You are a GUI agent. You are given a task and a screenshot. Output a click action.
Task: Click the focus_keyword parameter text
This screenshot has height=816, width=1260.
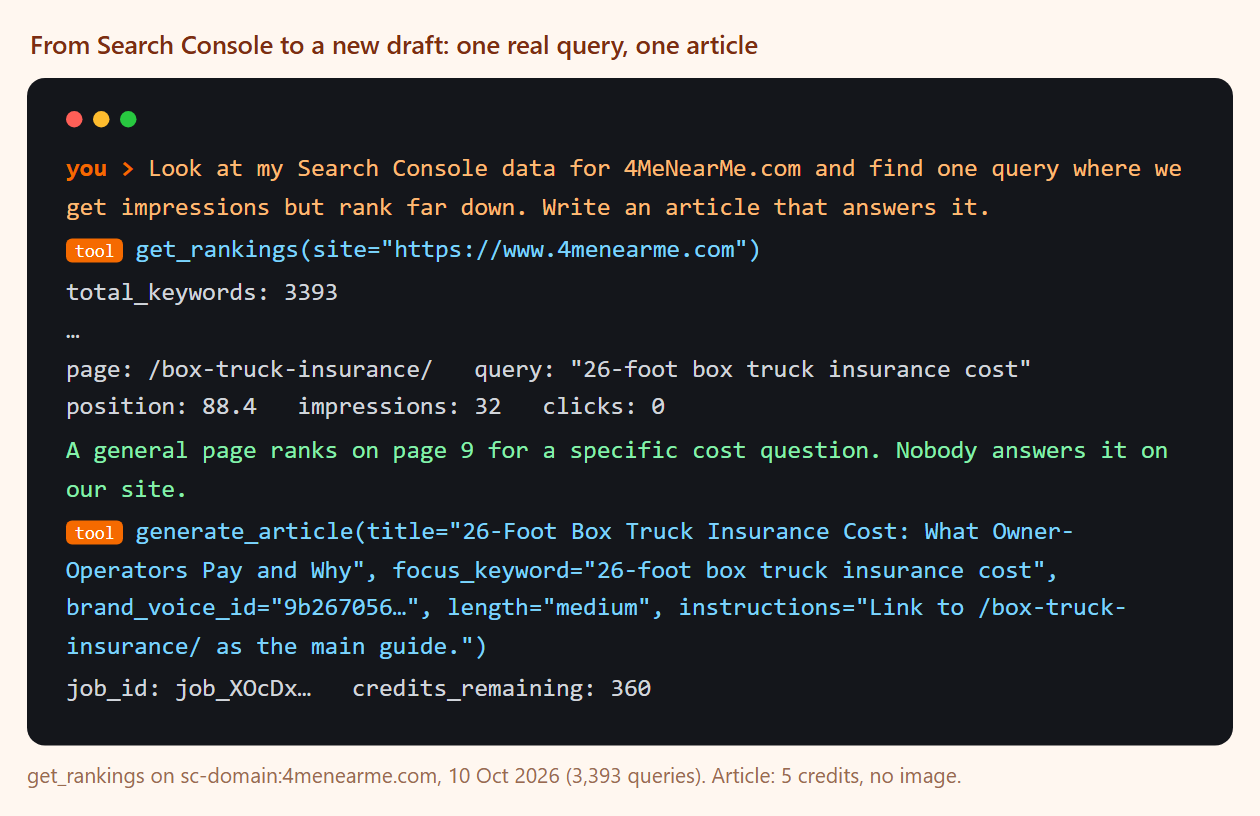tap(725, 570)
